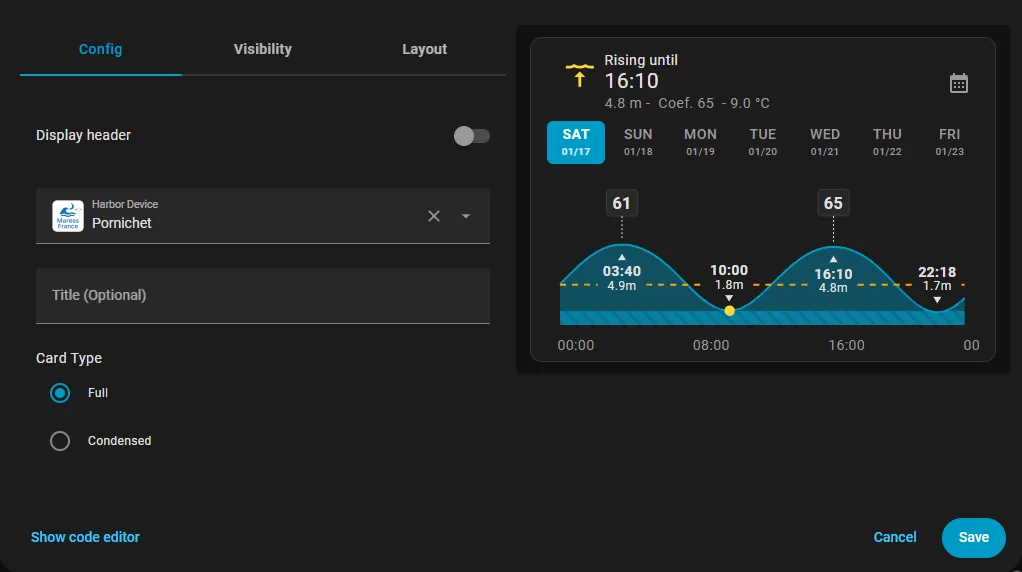Click the 16:00 axis label
Viewport: 1022px width, 572px height.
click(x=846, y=345)
